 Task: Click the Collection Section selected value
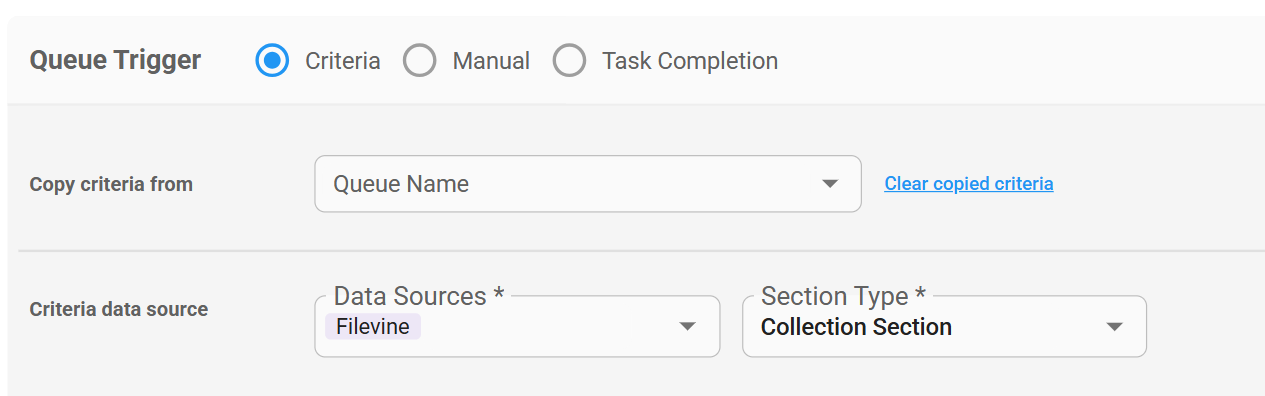point(856,327)
